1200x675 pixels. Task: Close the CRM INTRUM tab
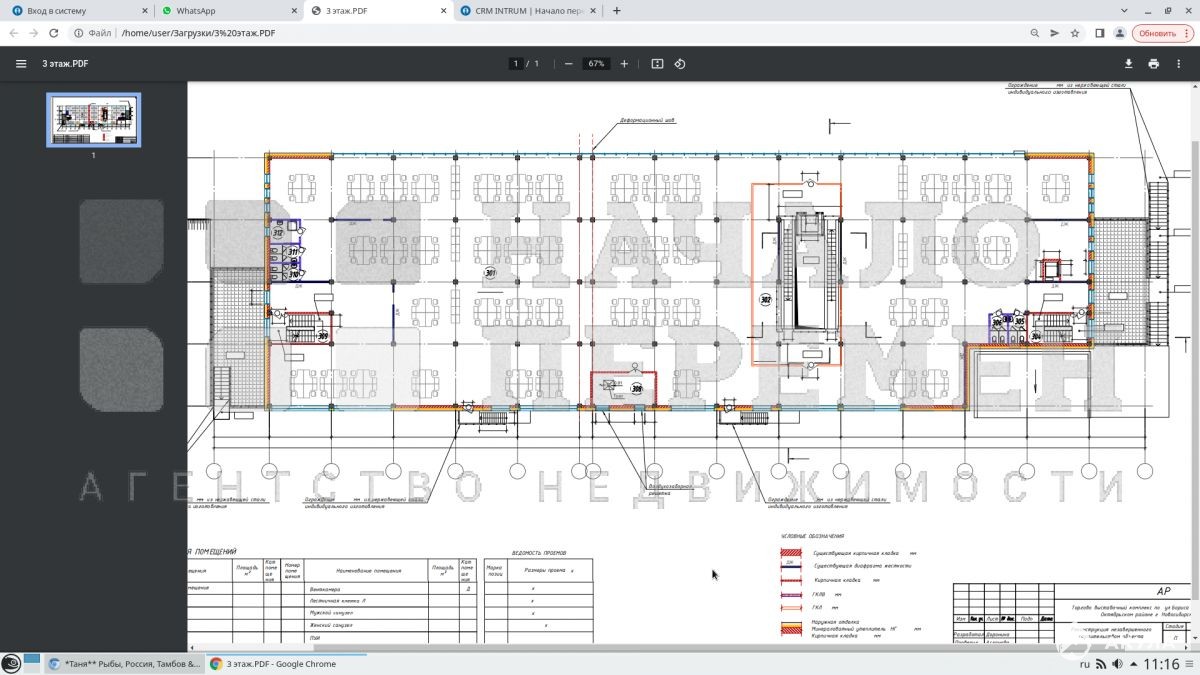(593, 11)
